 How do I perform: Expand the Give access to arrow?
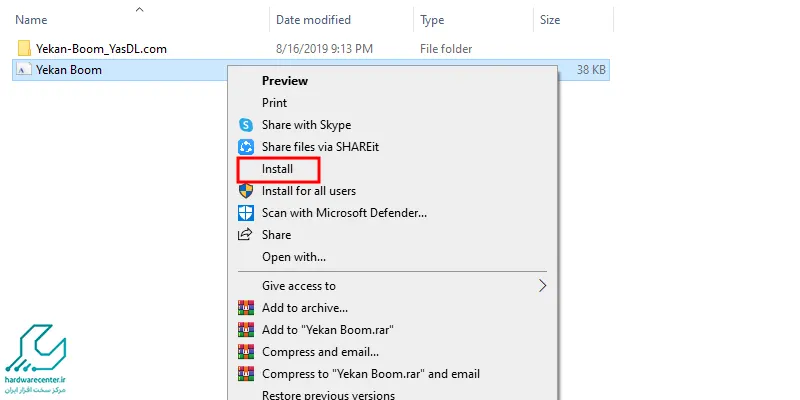[543, 286]
